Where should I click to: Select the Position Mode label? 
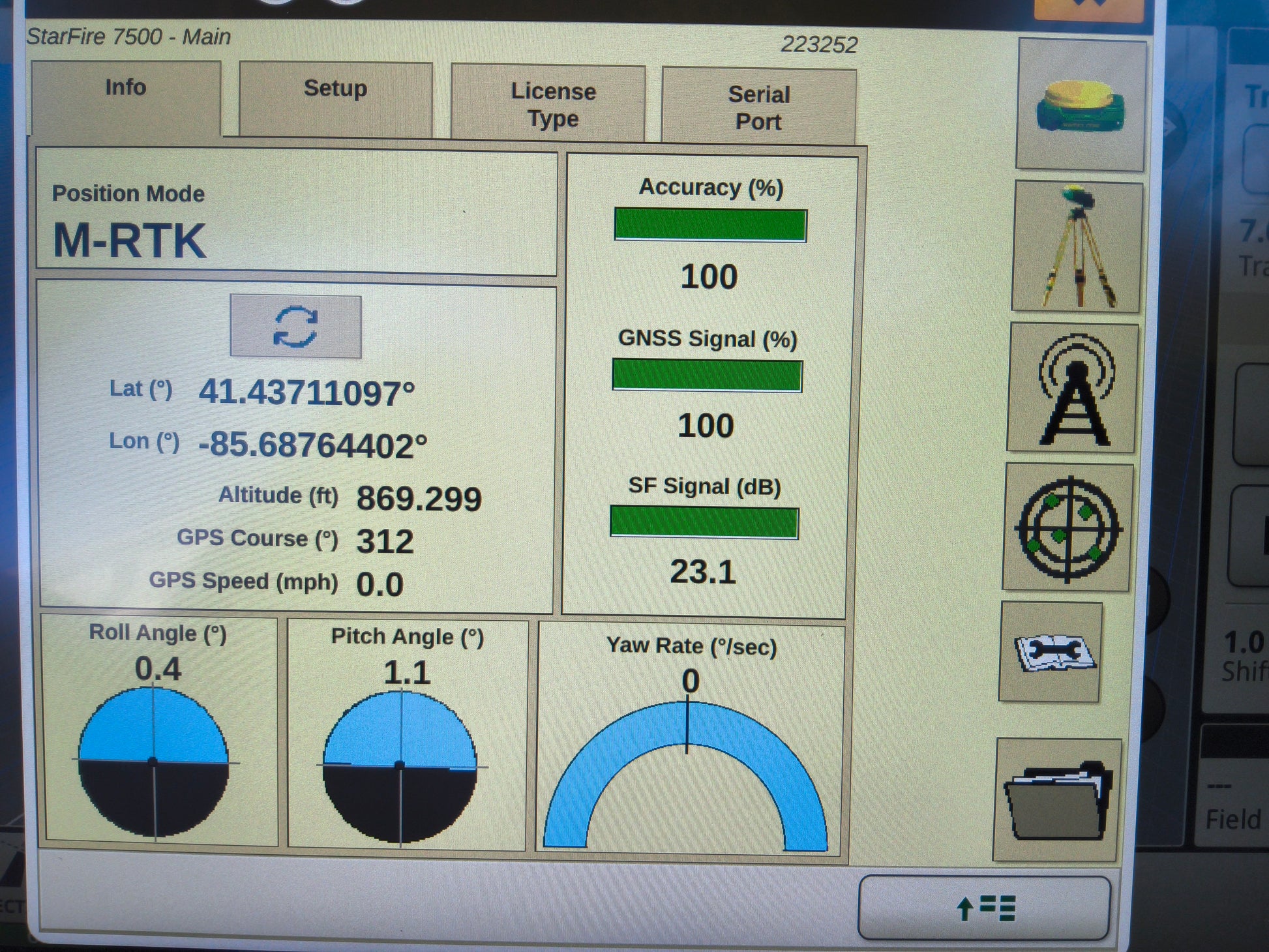click(x=128, y=194)
